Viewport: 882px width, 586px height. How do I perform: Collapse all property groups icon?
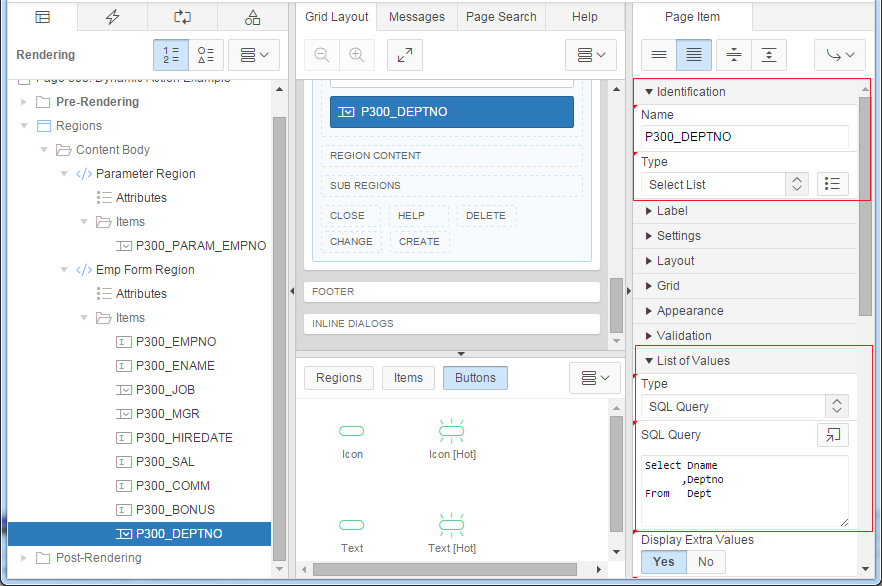click(734, 55)
